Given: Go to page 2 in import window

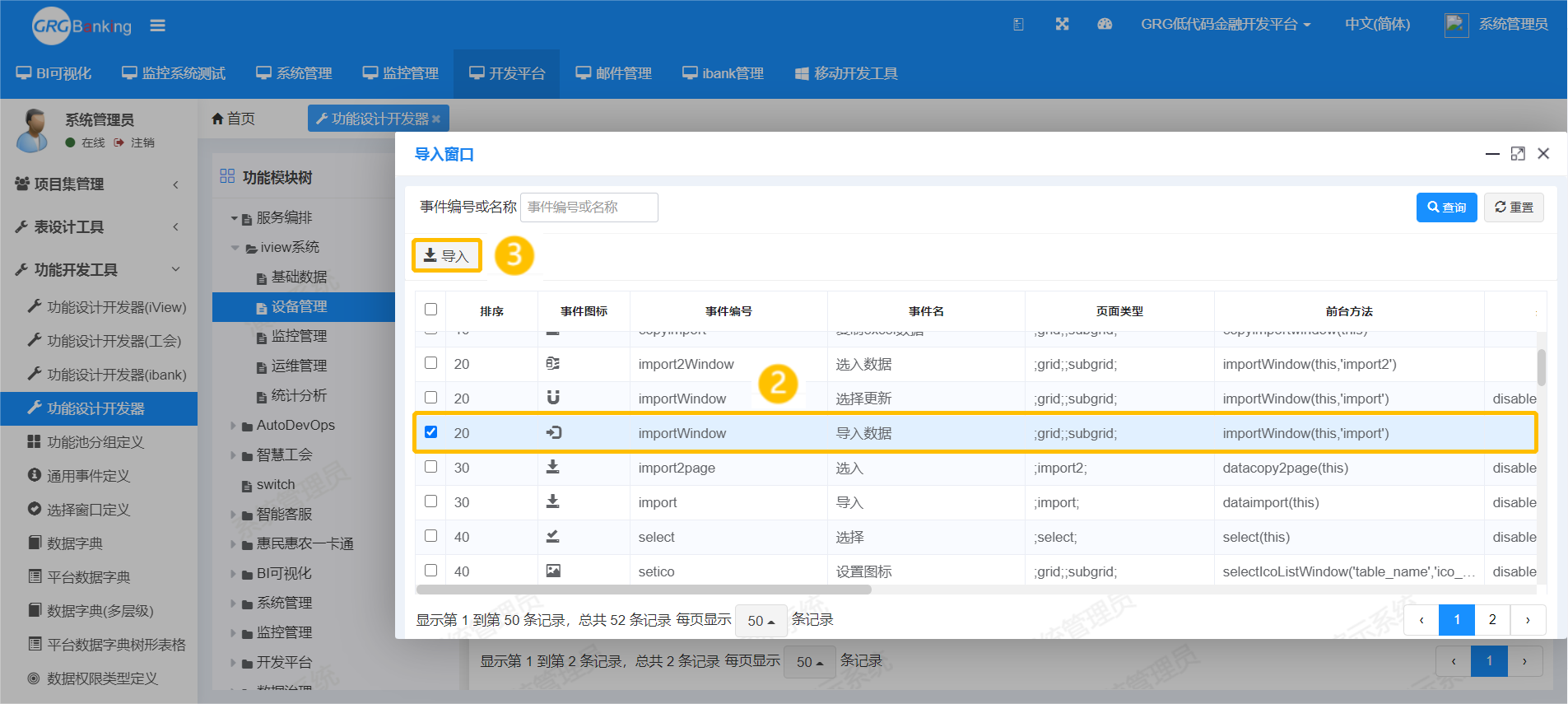Looking at the screenshot, I should tap(1492, 620).
